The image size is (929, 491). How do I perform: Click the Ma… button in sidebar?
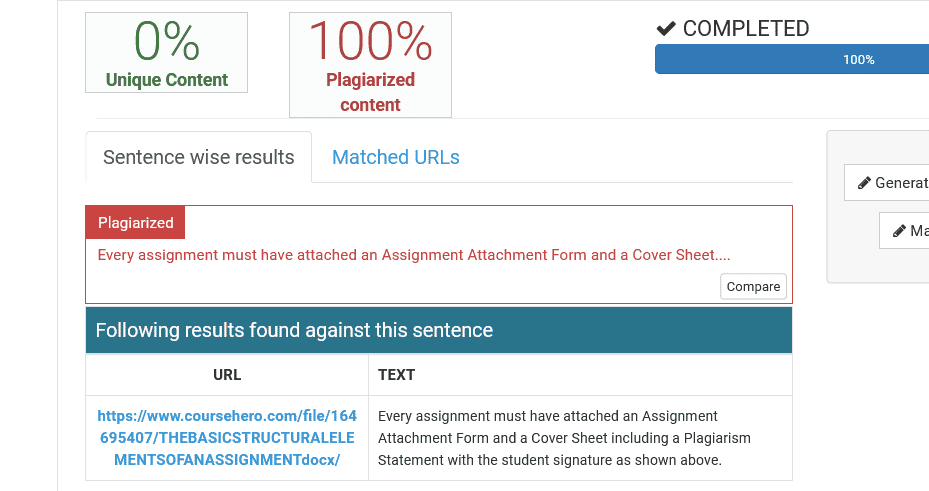pos(904,230)
